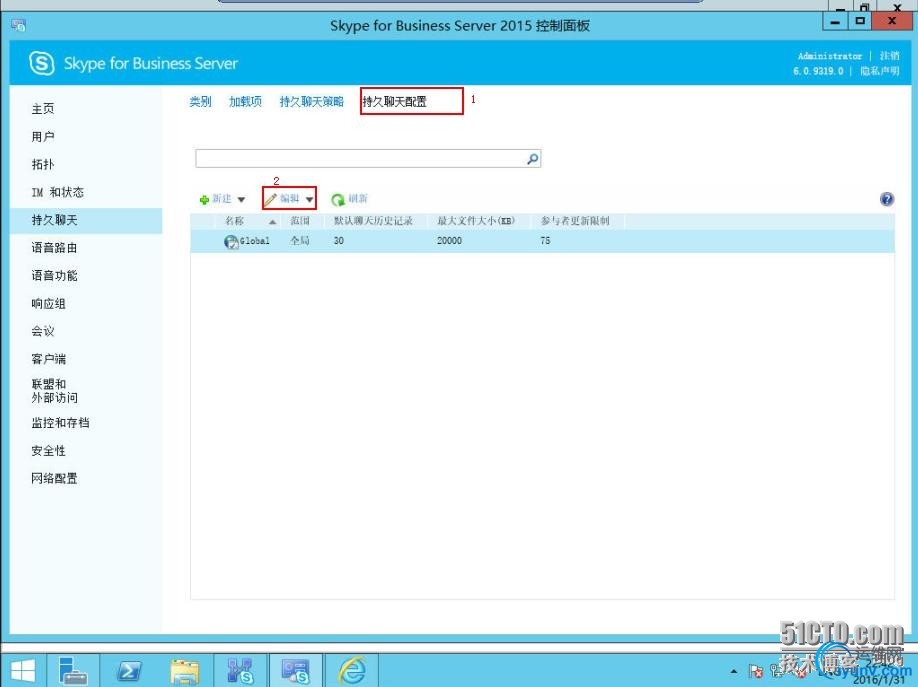This screenshot has height=687, width=918.
Task: Click the Administrator user name
Action: (830, 56)
